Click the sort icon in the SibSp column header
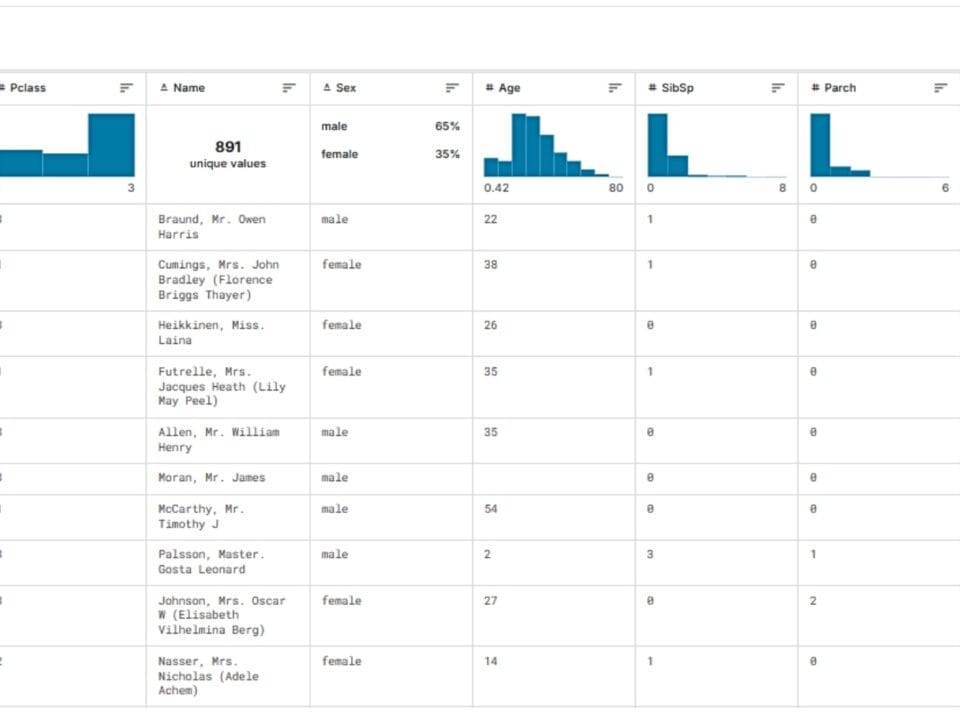Viewport: 960px width, 720px height. pos(778,88)
